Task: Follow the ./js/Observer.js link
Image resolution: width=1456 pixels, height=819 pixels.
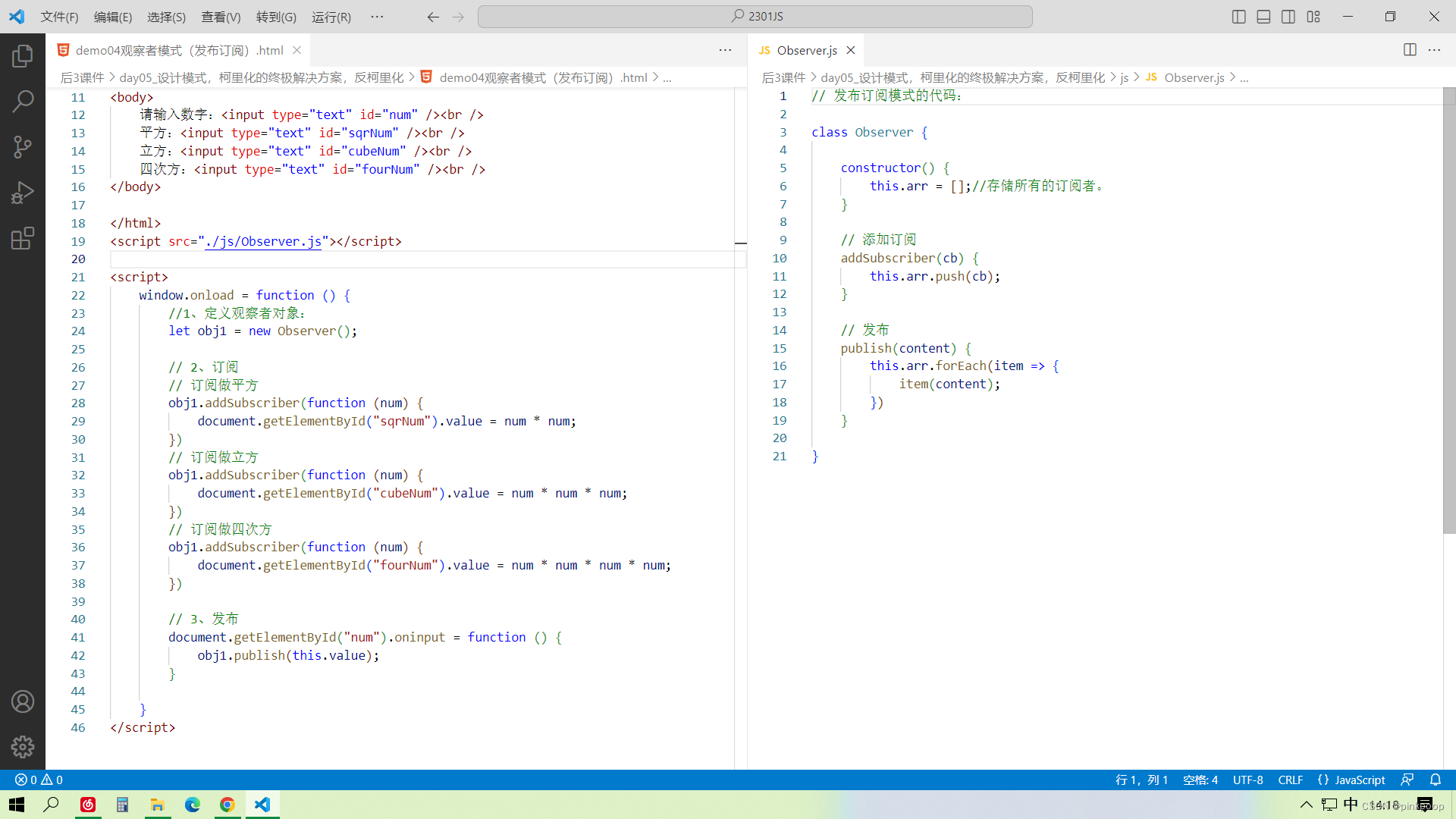Action: point(263,241)
